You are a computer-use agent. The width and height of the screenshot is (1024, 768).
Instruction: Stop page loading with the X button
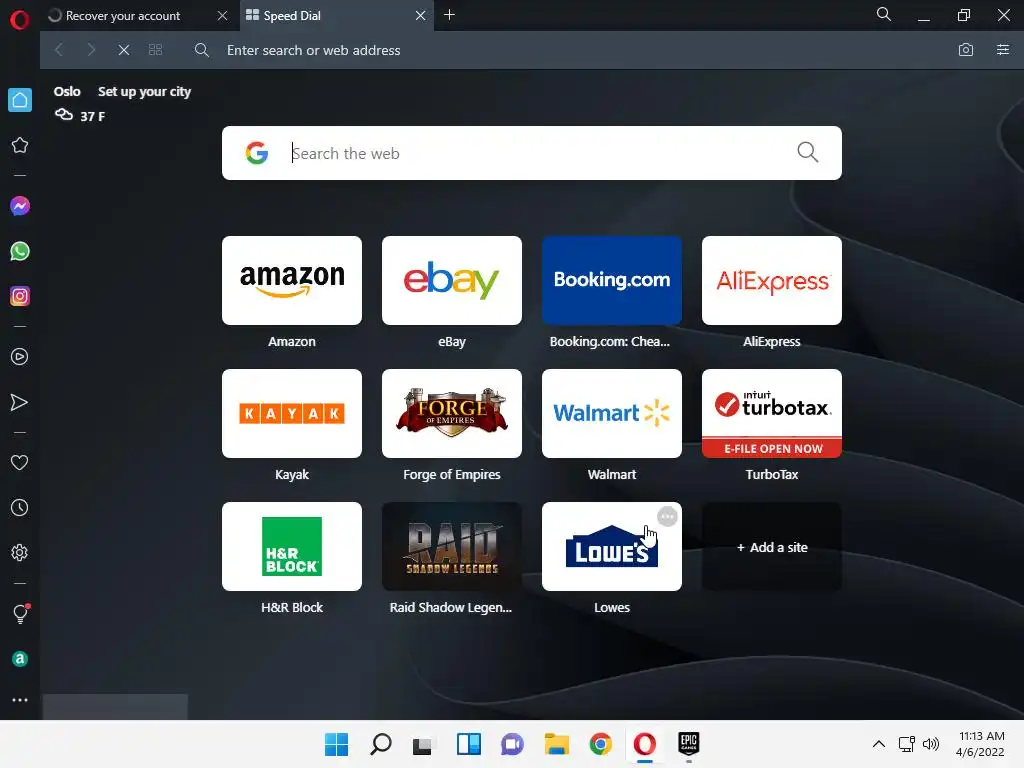click(123, 50)
